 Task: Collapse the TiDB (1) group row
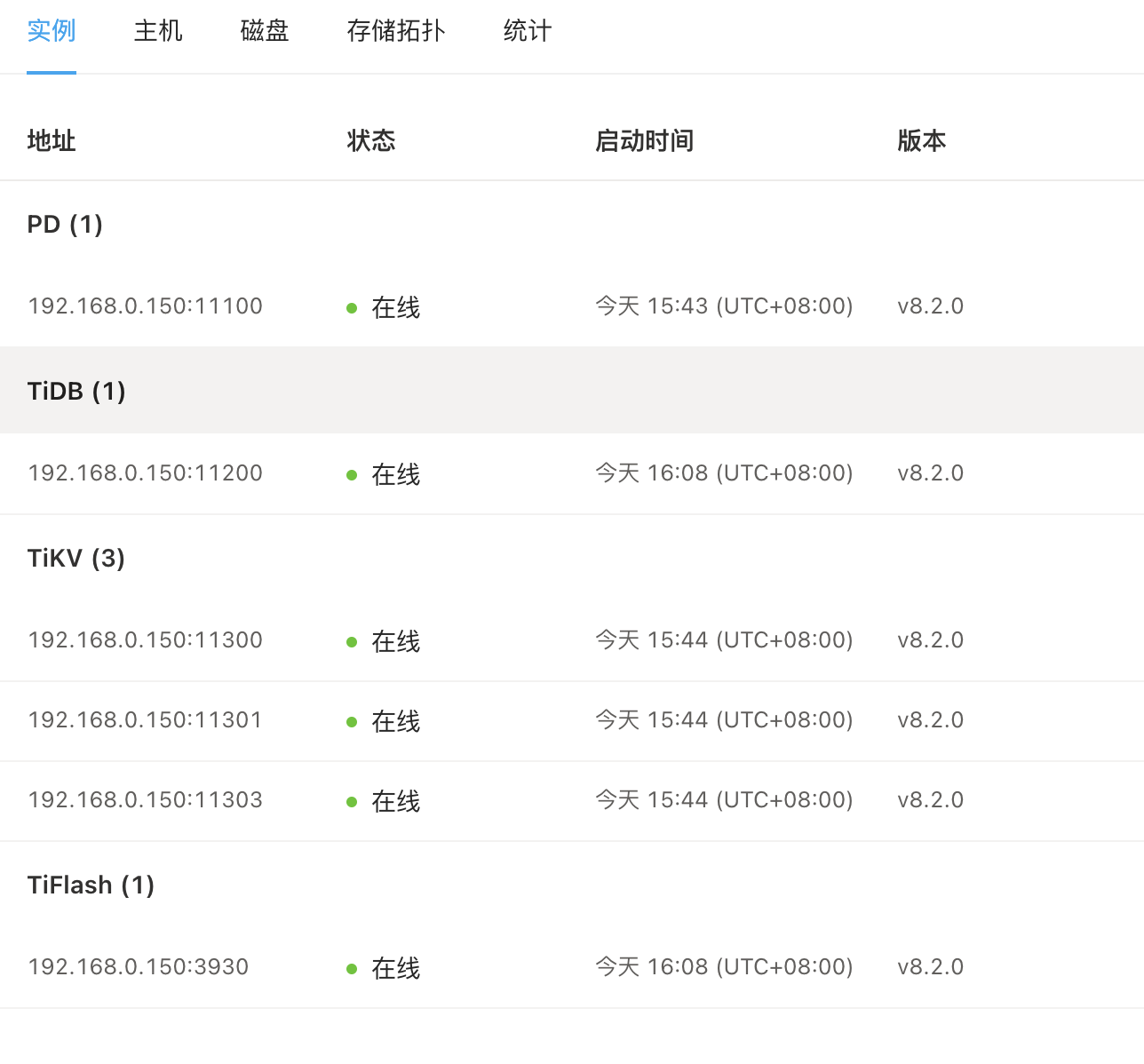[x=77, y=391]
